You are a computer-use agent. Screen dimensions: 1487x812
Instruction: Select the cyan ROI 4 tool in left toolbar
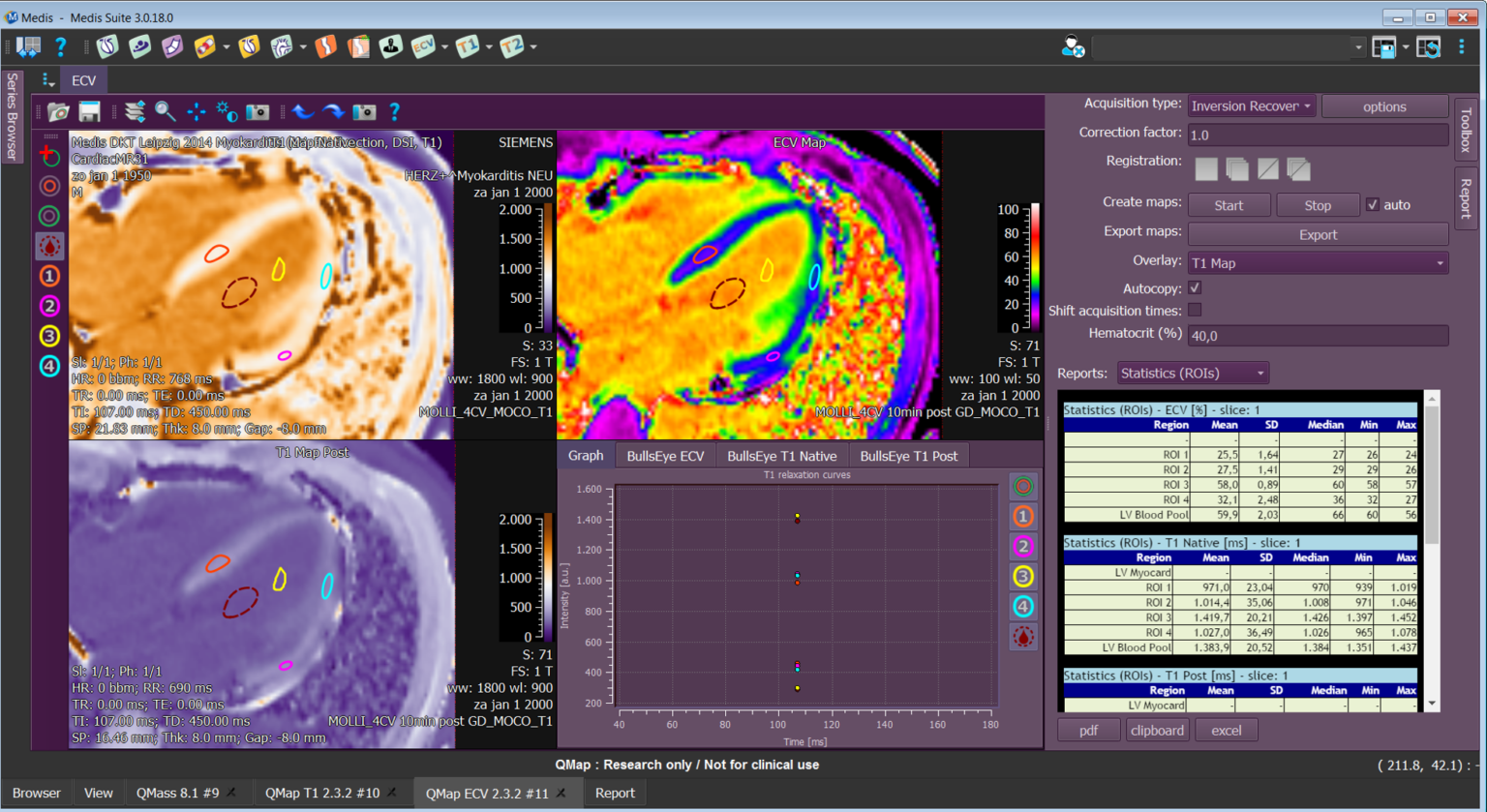49,366
